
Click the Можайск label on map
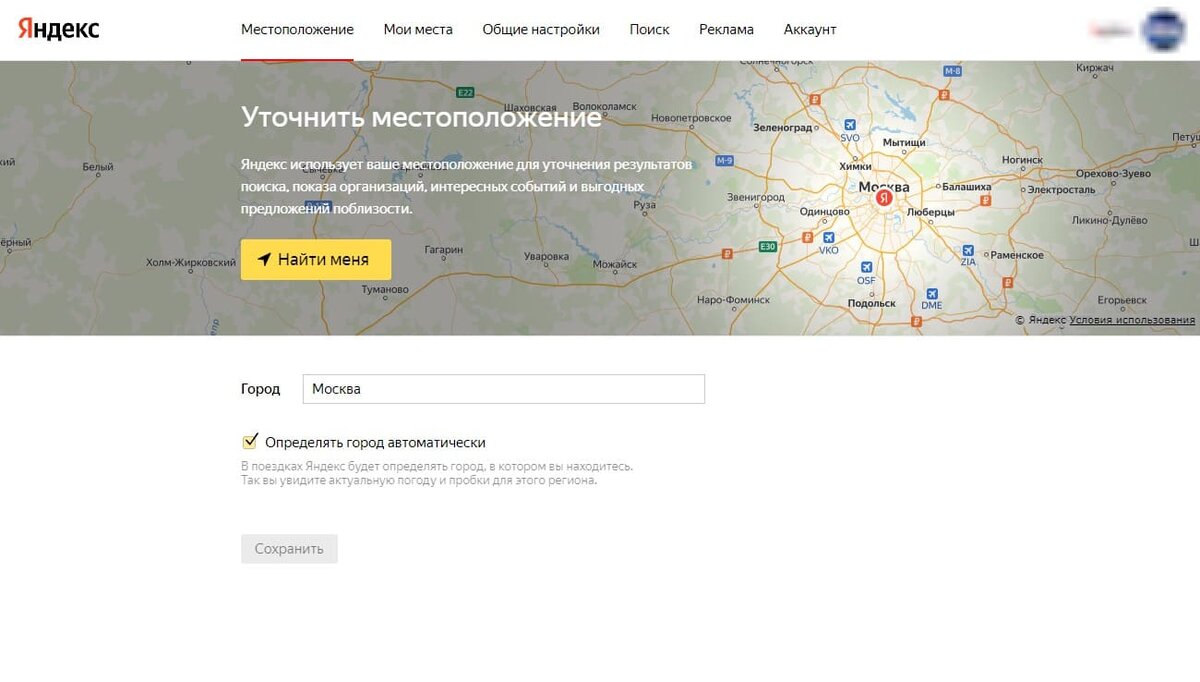[615, 265]
